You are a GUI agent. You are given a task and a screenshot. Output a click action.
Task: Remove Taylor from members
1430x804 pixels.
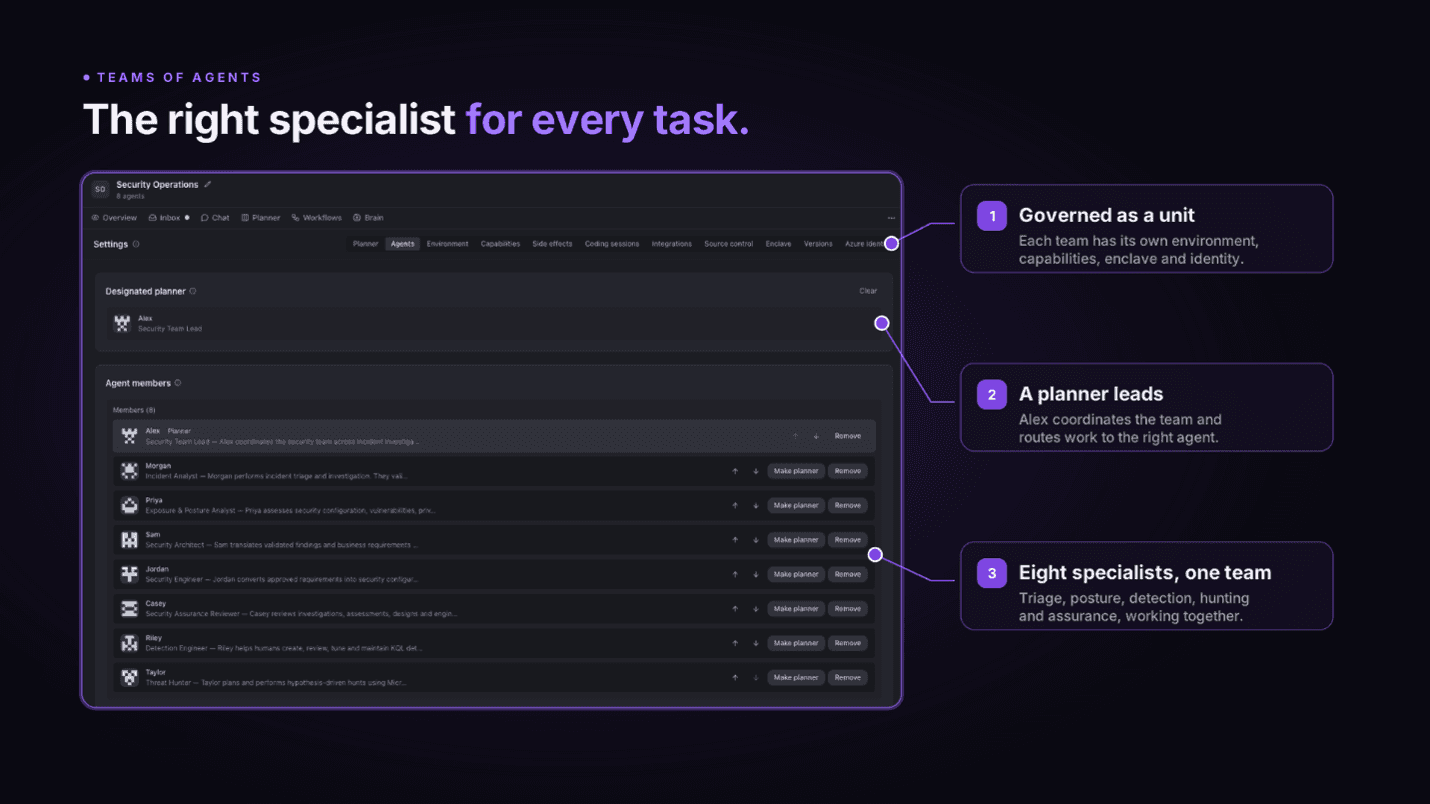pyautogui.click(x=848, y=678)
